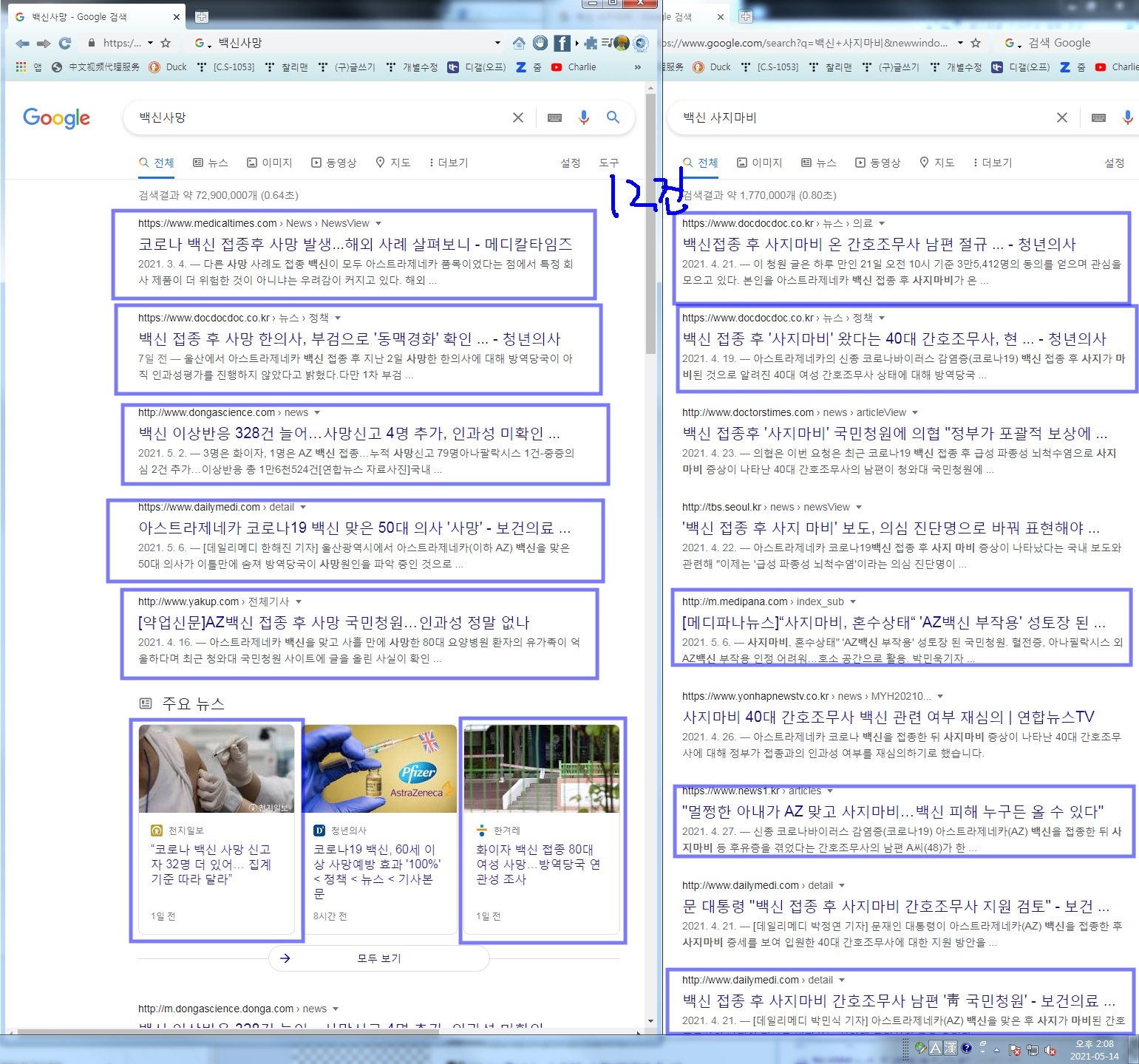This screenshot has width=1139, height=1064.
Task: Open the Duck bookmark in left window
Action: pos(168,66)
